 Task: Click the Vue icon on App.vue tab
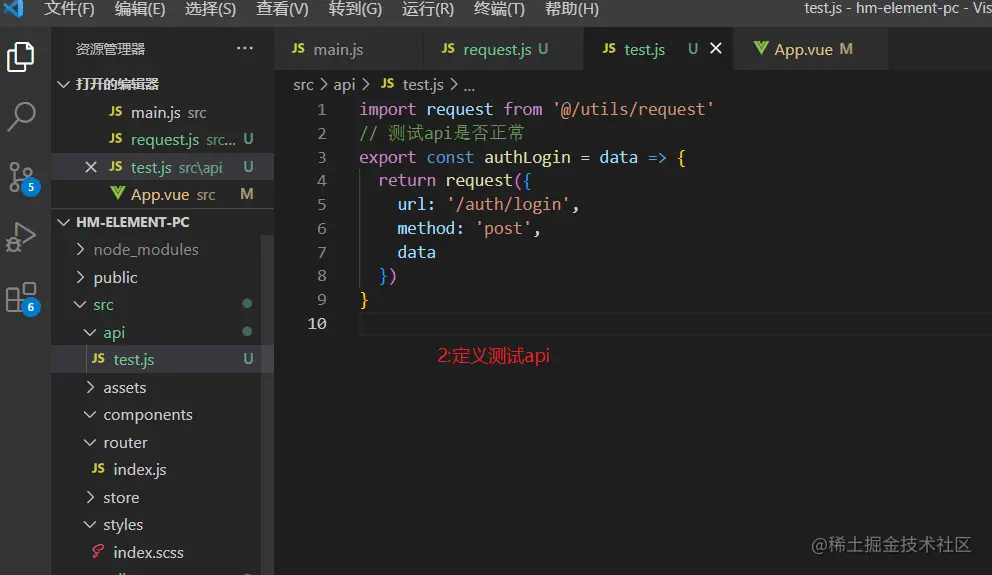761,48
